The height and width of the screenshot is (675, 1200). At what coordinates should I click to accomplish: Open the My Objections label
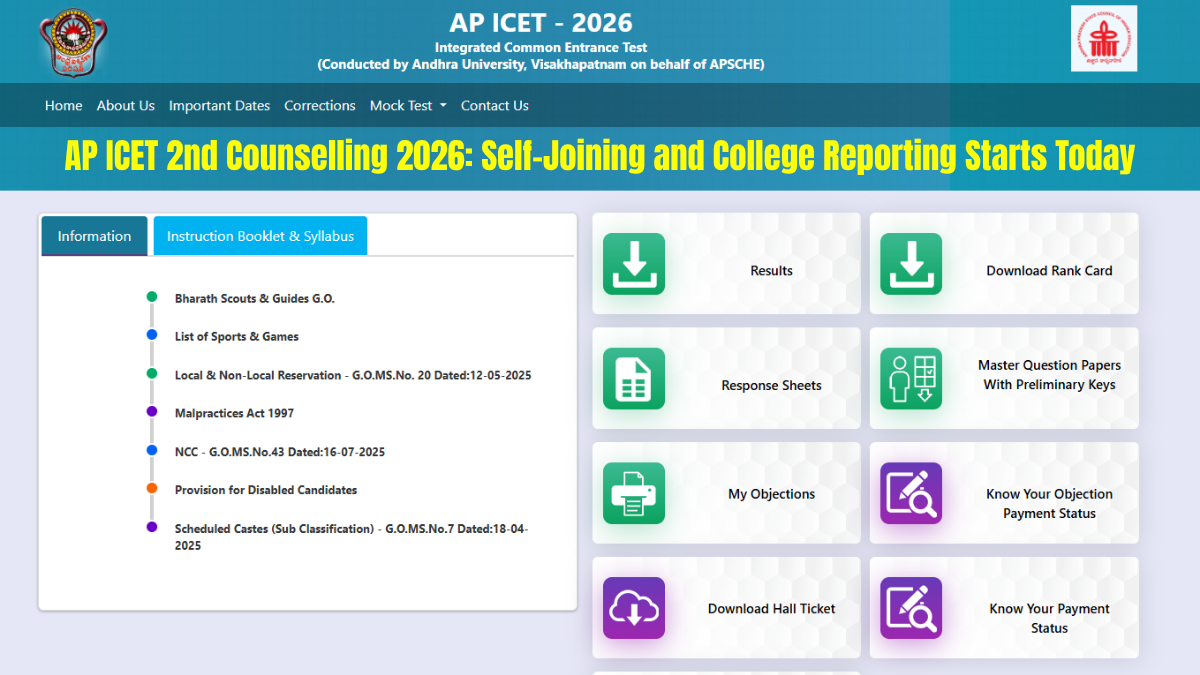772,494
